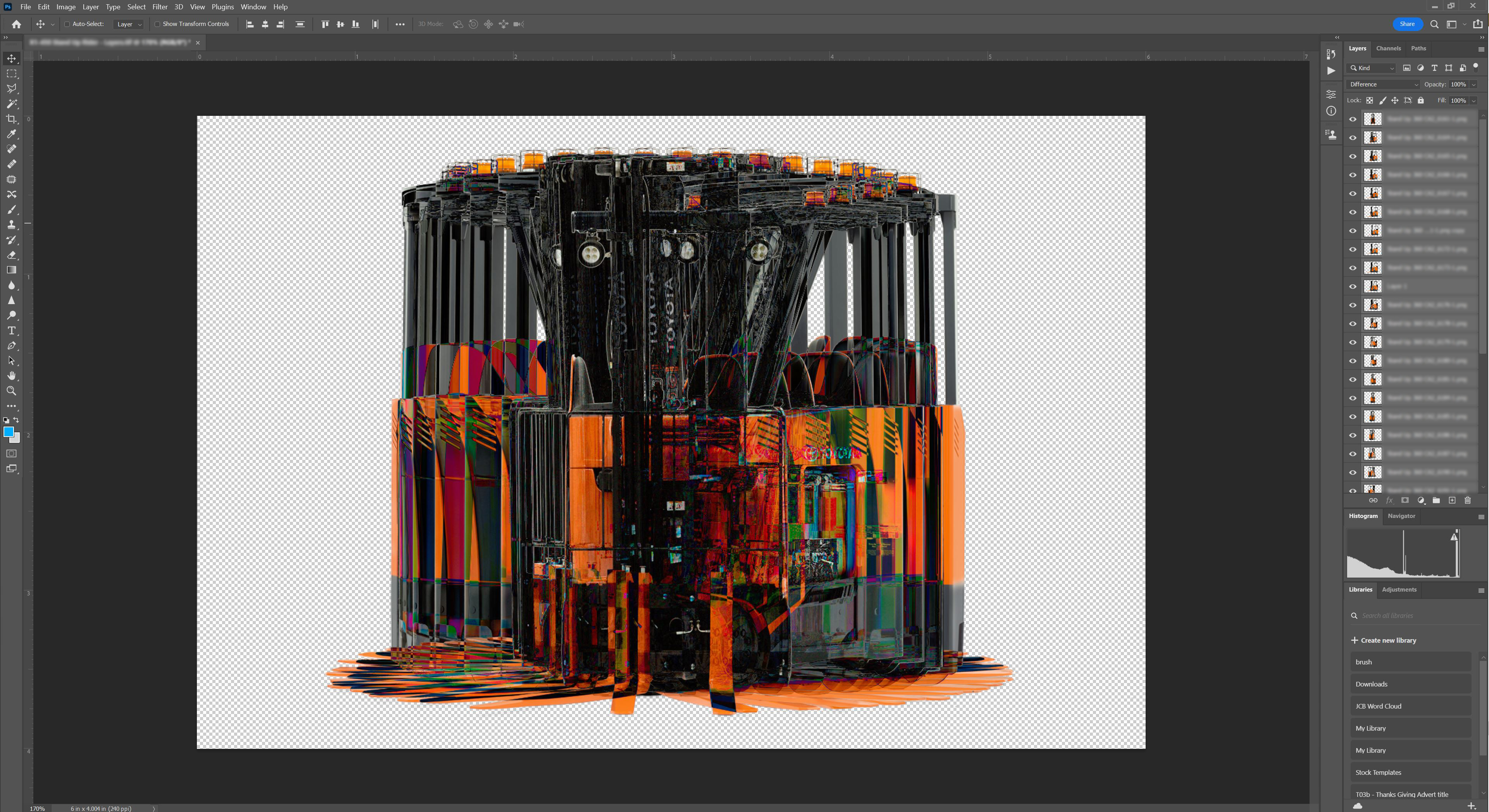This screenshot has height=812, width=1489.
Task: Click Align left edges in options bar
Action: 250,24
